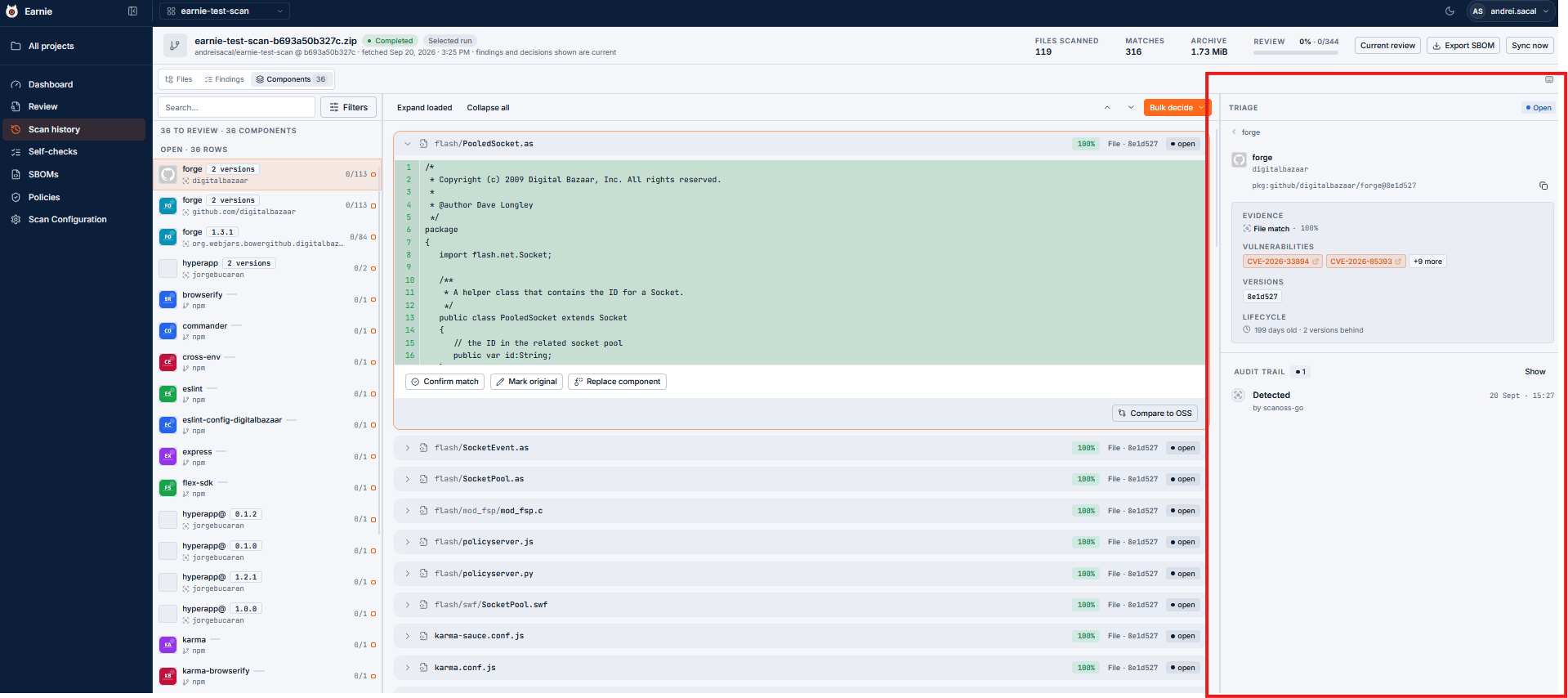The height and width of the screenshot is (698, 1568).
Task: Click the flex-sdk FS avatar icon
Action: (168, 488)
